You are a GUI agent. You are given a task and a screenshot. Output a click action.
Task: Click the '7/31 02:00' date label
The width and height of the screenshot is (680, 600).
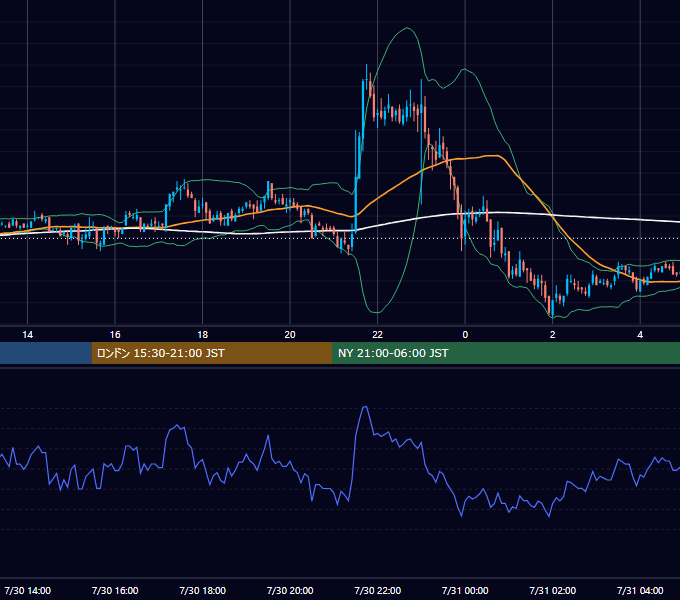(552, 590)
